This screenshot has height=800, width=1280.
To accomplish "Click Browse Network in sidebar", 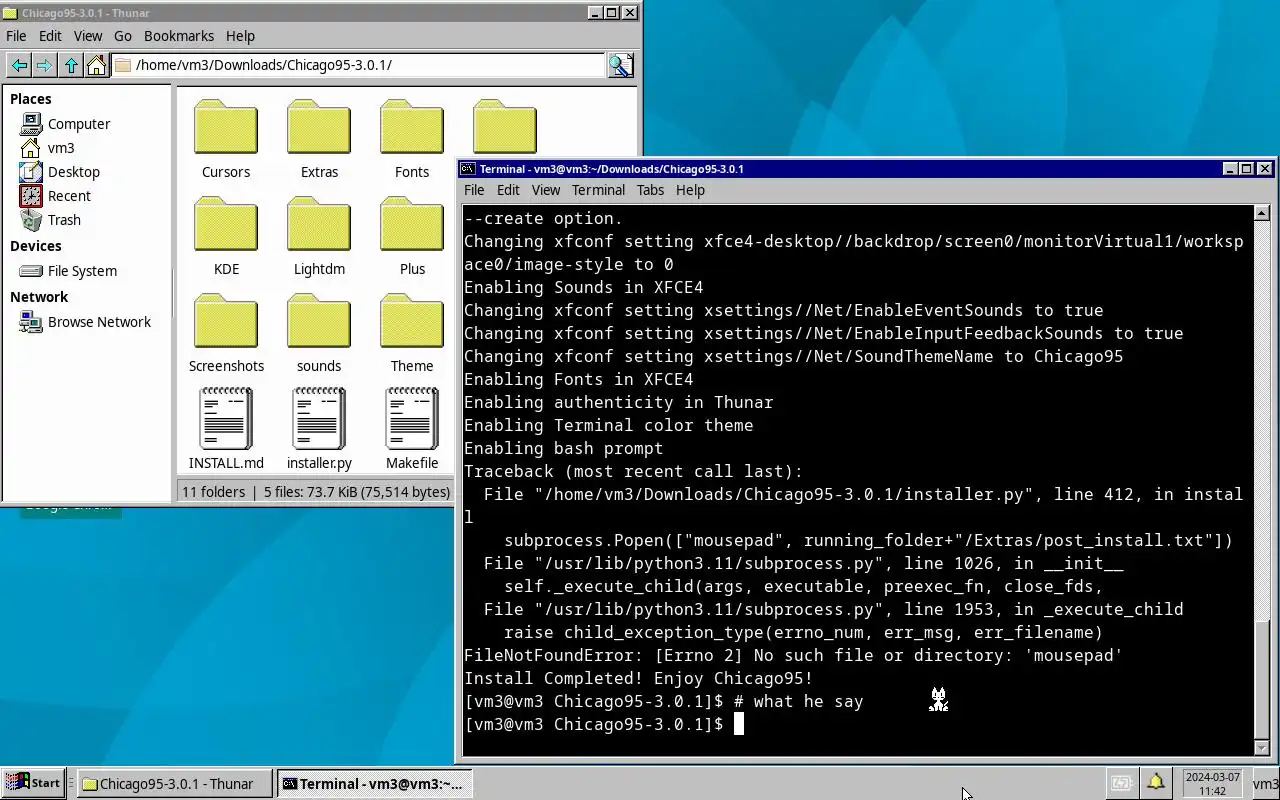I will (85, 322).
